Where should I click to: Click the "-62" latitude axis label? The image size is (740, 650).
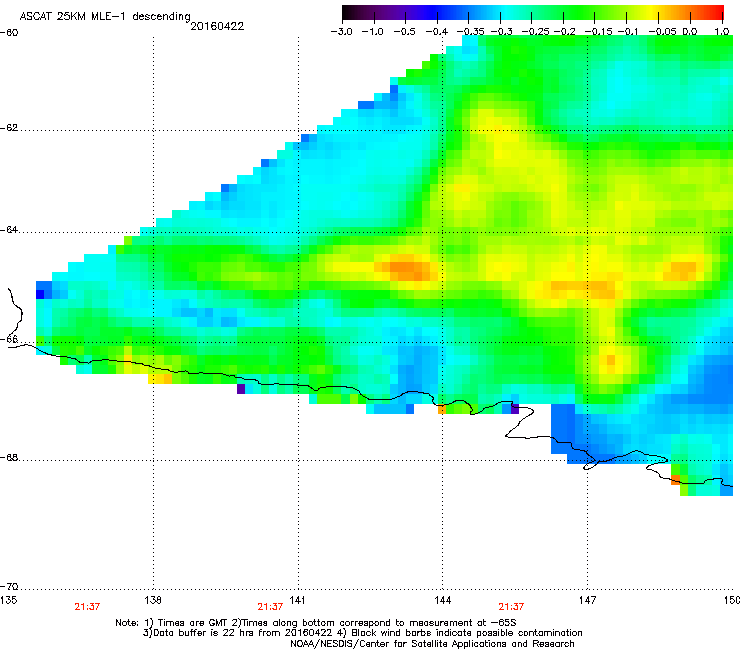(x=9, y=128)
